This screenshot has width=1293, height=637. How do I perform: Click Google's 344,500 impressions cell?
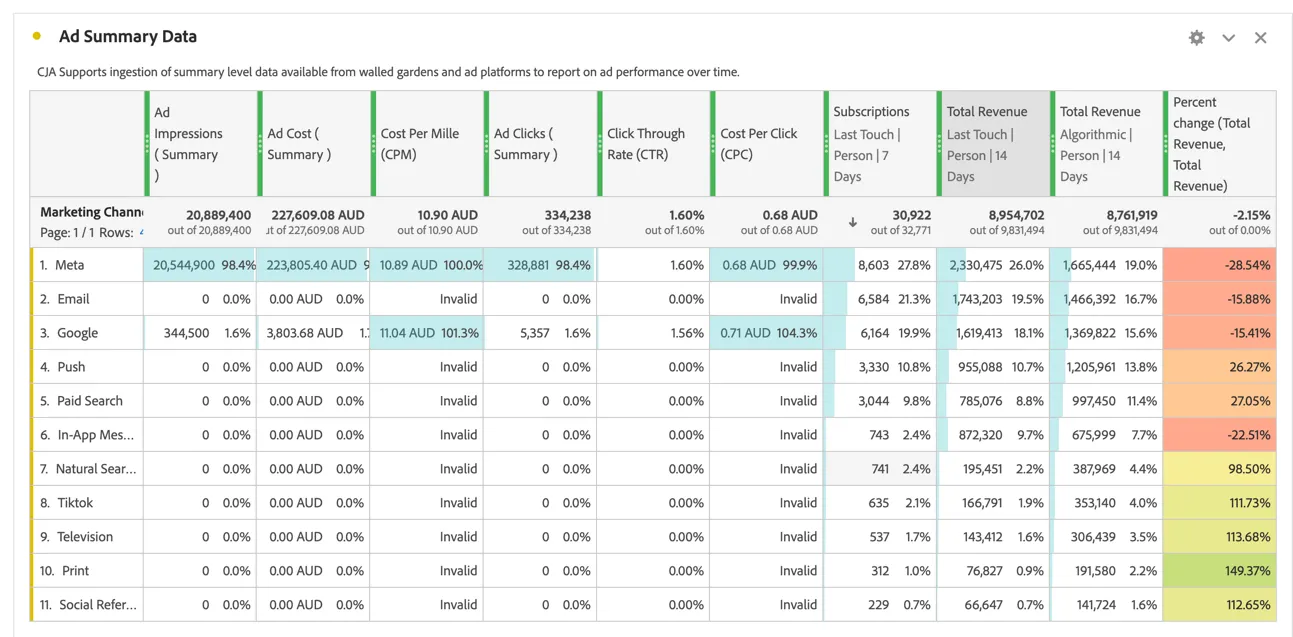(200, 333)
